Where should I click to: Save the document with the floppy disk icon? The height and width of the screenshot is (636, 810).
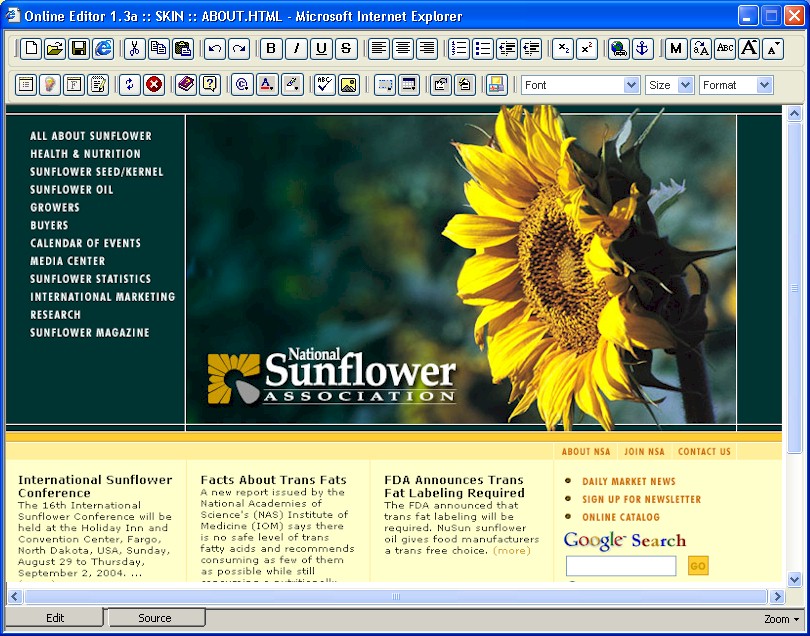(79, 49)
